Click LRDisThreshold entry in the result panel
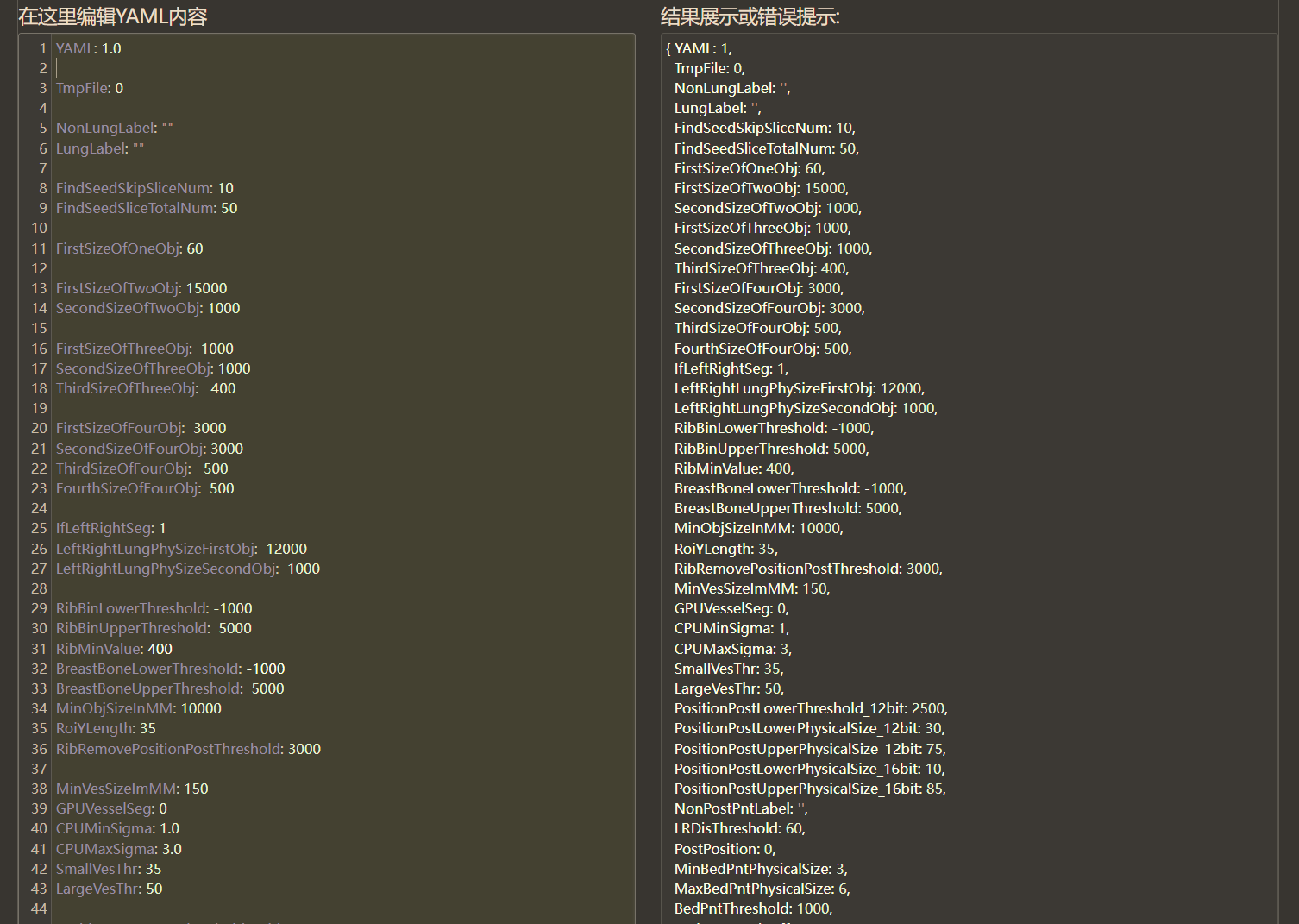The image size is (1299, 924). 739,828
